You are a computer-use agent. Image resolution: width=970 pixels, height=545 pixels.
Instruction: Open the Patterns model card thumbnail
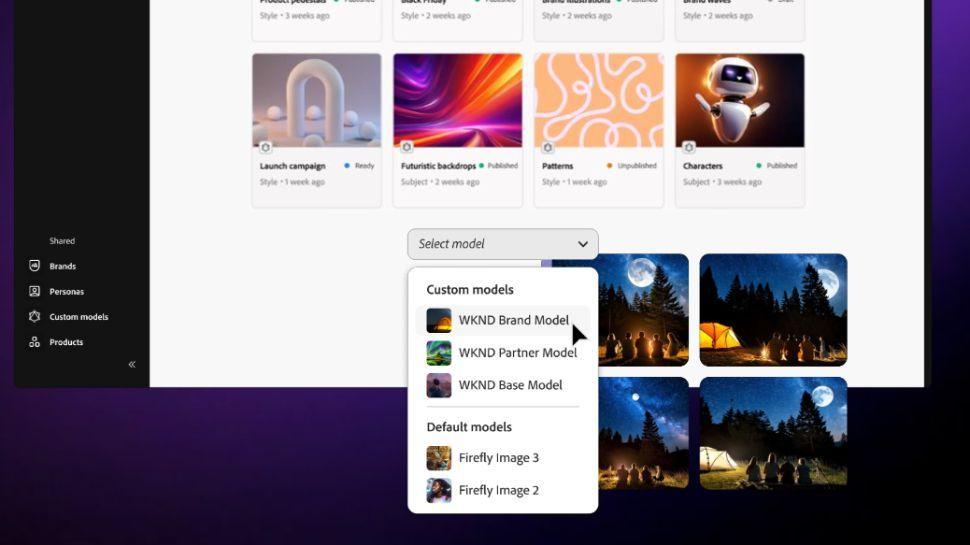[598, 101]
